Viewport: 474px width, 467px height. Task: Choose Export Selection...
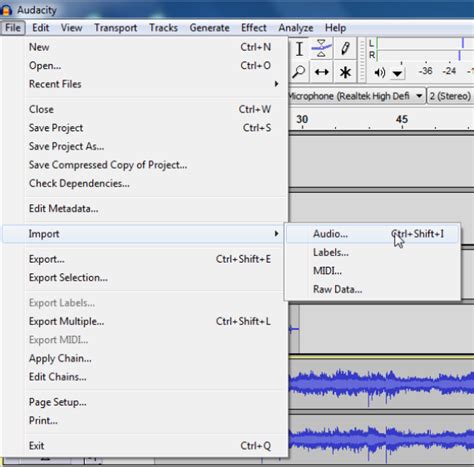pyautogui.click(x=146, y=278)
